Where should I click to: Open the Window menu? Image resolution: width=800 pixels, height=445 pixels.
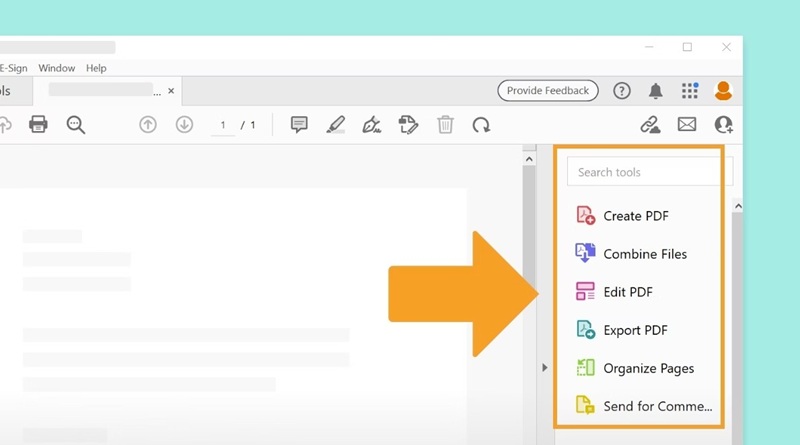click(x=57, y=68)
